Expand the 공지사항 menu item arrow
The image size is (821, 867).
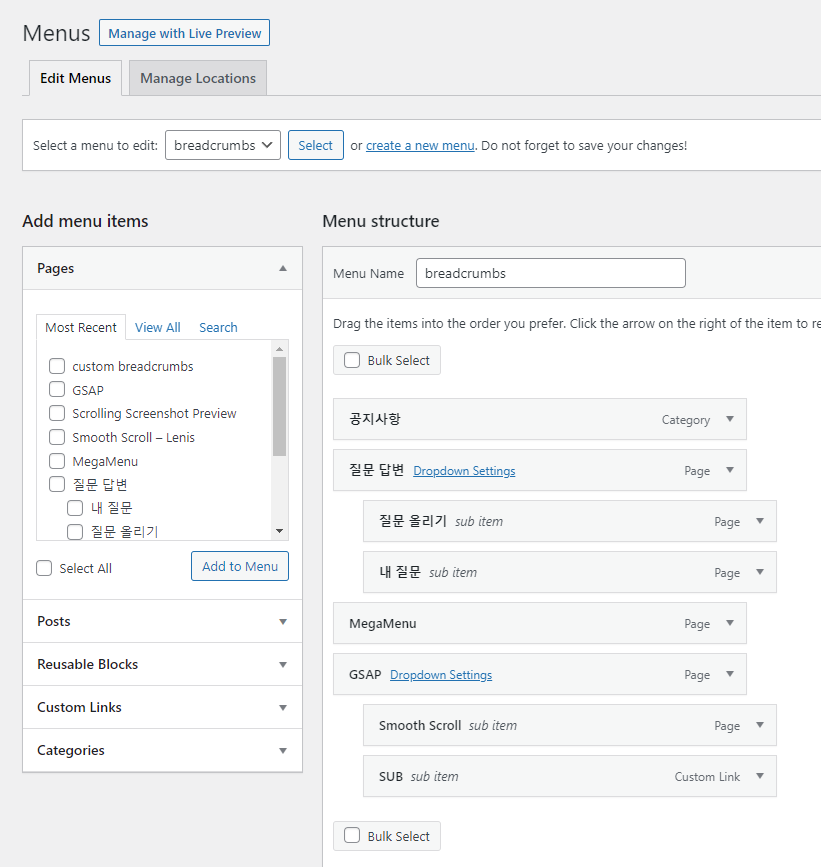pos(730,420)
